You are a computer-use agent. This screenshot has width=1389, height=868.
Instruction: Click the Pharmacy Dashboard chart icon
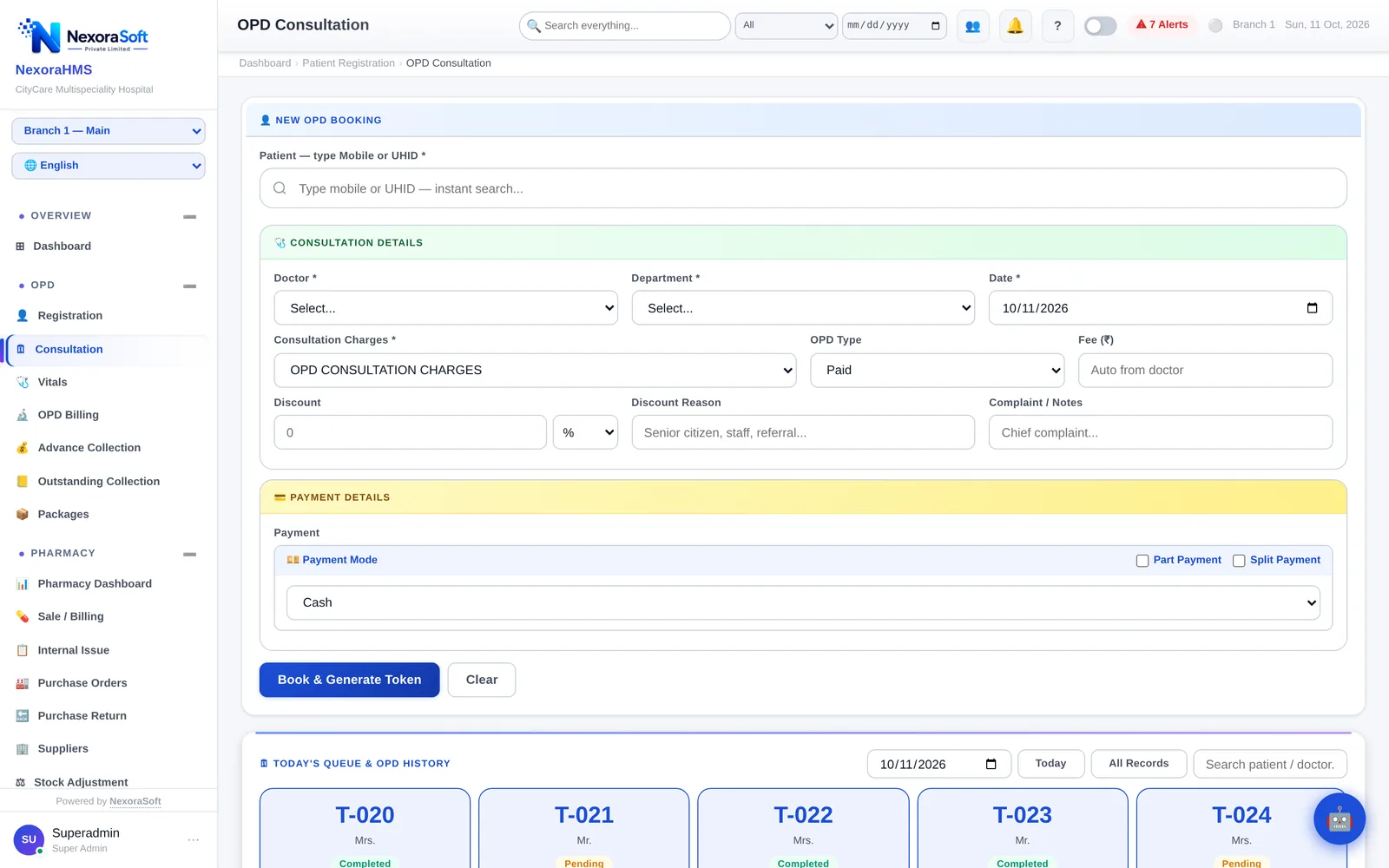(23, 583)
